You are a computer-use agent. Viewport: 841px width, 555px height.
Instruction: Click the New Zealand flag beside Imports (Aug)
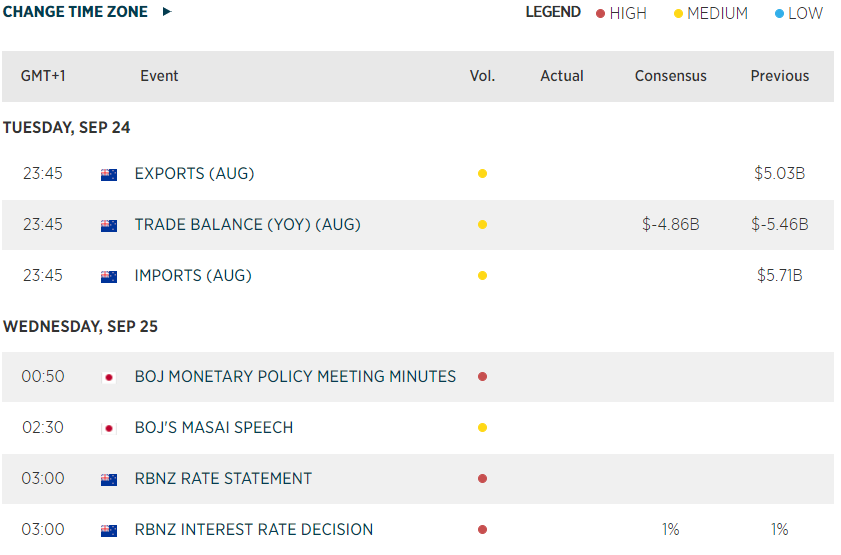(109, 276)
